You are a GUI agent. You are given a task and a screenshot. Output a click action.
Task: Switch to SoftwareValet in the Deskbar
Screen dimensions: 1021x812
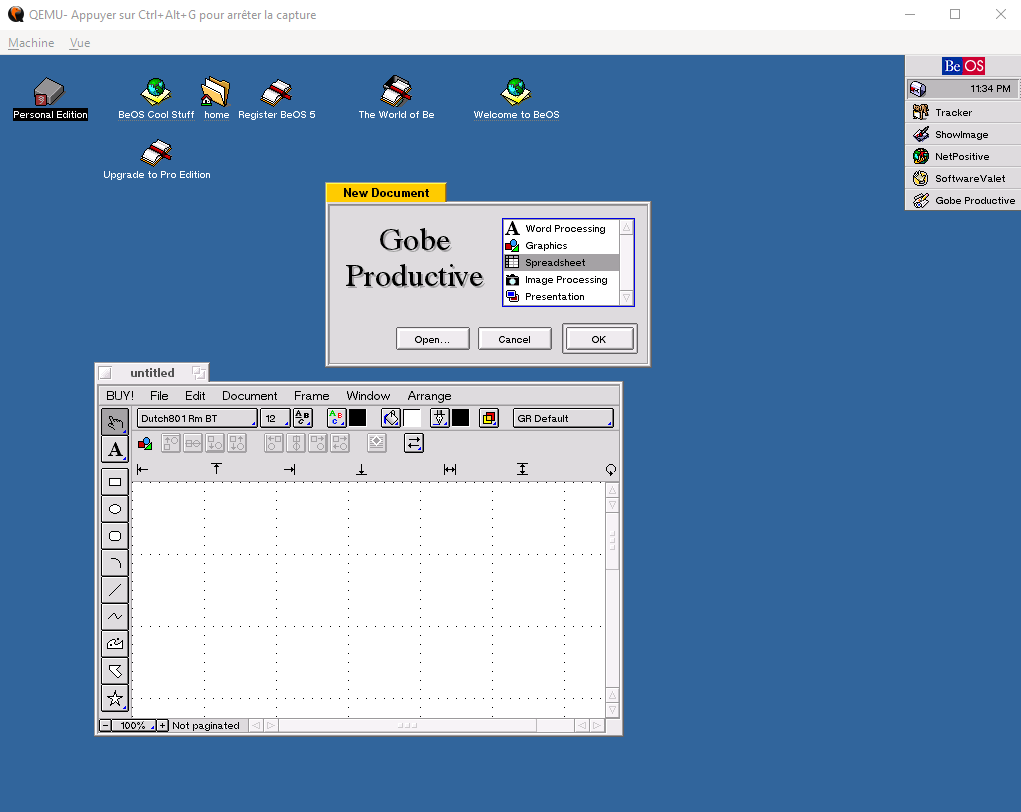[x=963, y=178]
